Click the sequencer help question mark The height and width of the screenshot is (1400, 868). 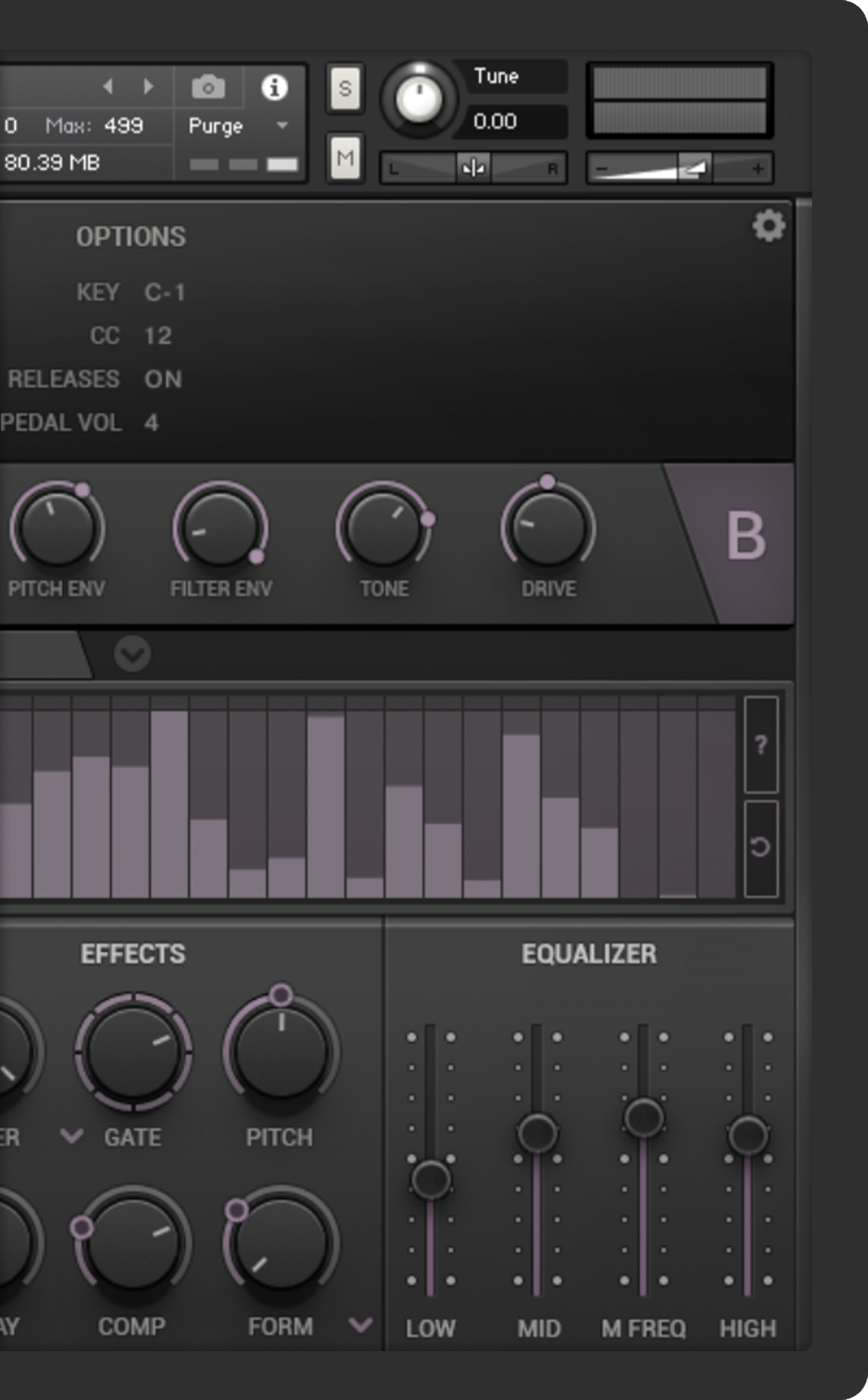click(761, 744)
